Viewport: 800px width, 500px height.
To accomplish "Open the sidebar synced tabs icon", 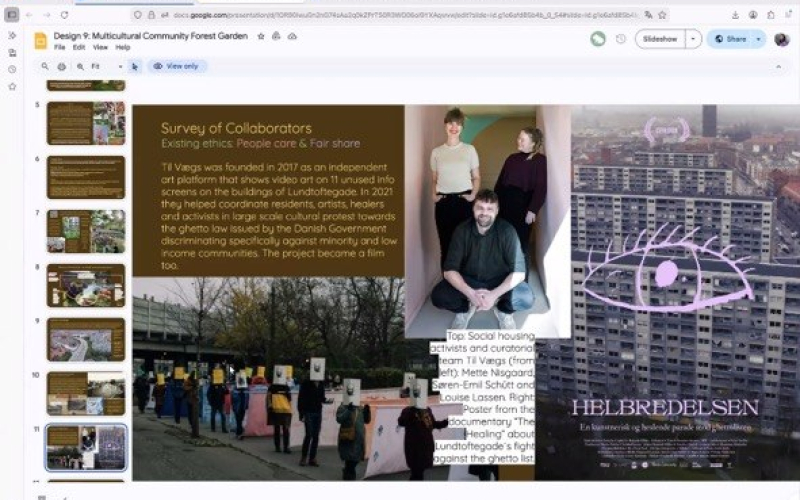I will (x=12, y=53).
